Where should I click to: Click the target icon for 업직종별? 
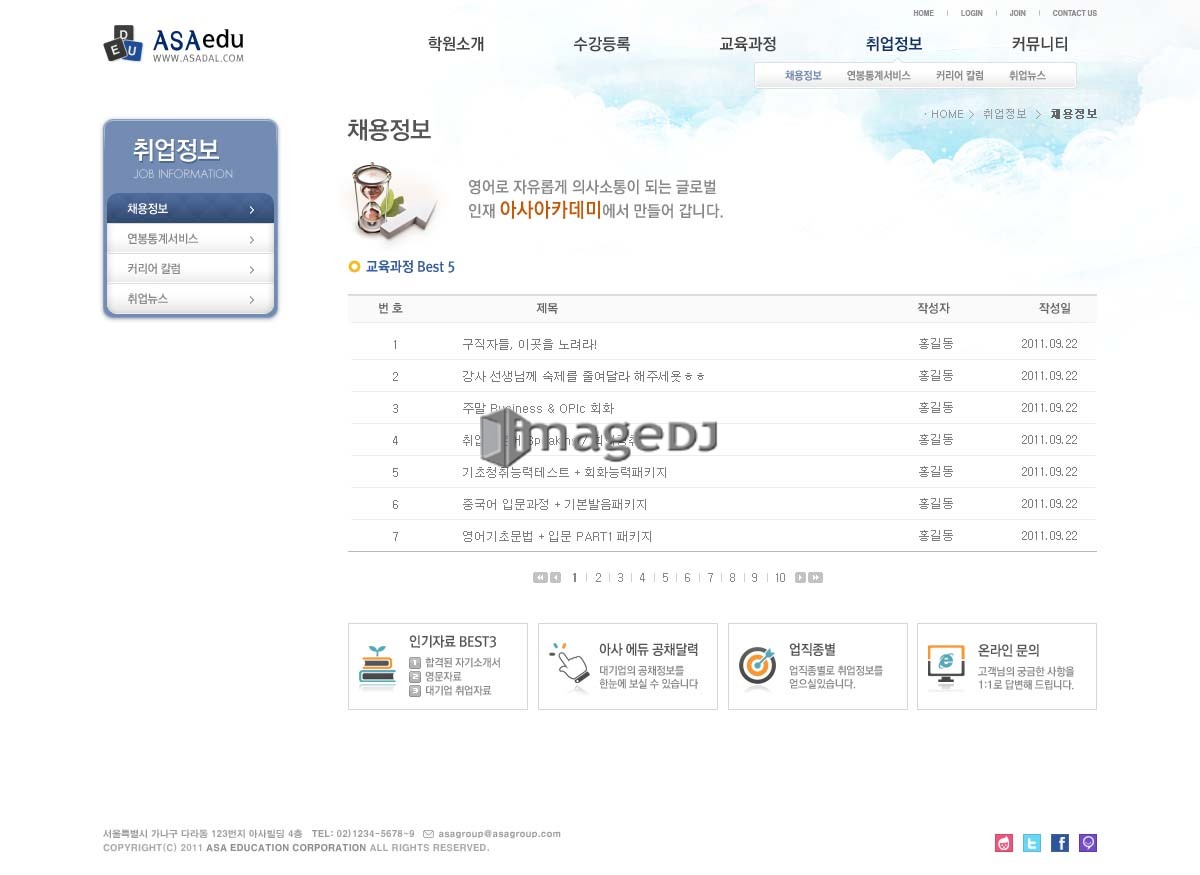757,667
